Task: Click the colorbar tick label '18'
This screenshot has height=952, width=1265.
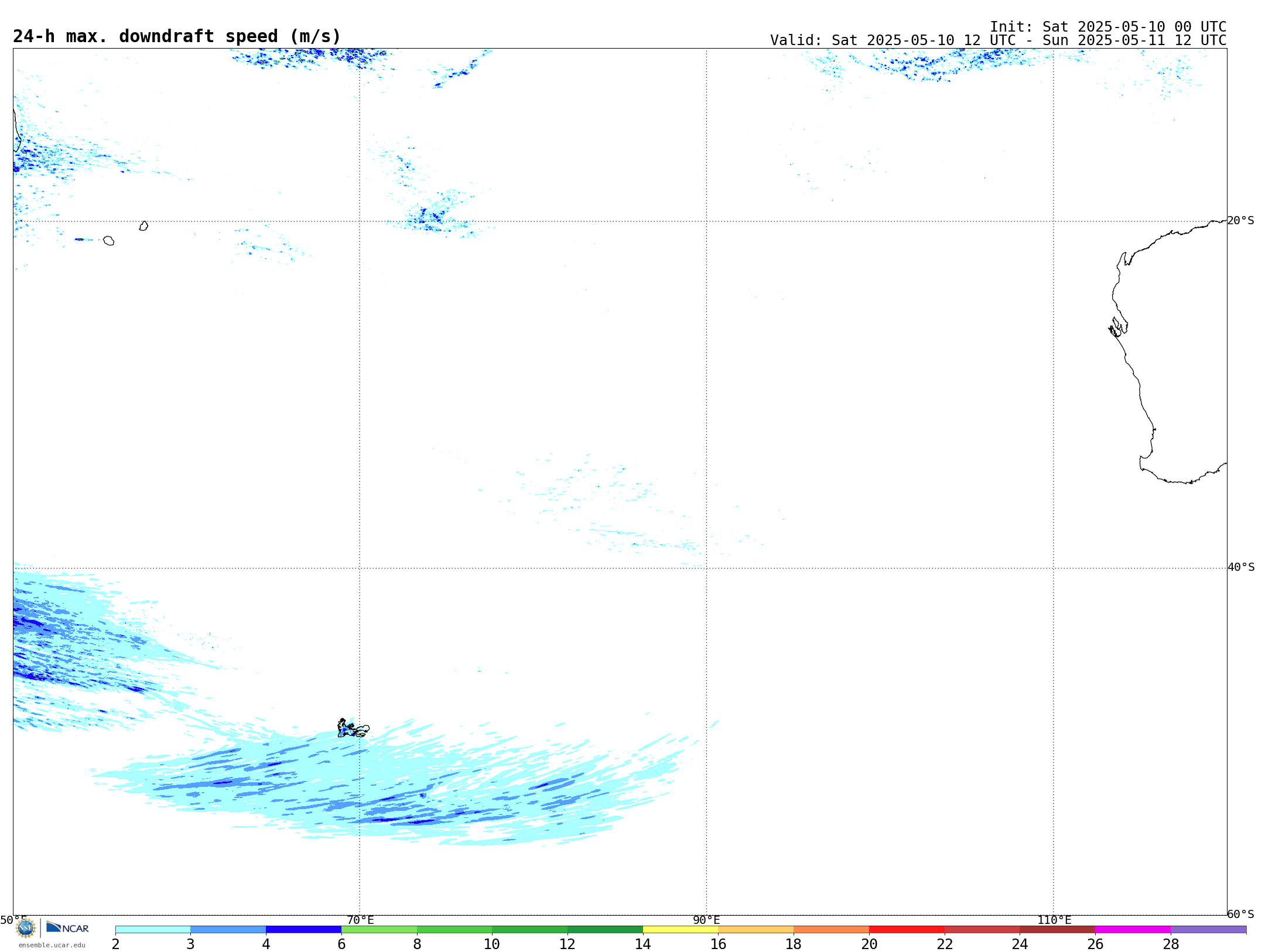Action: 794,944
